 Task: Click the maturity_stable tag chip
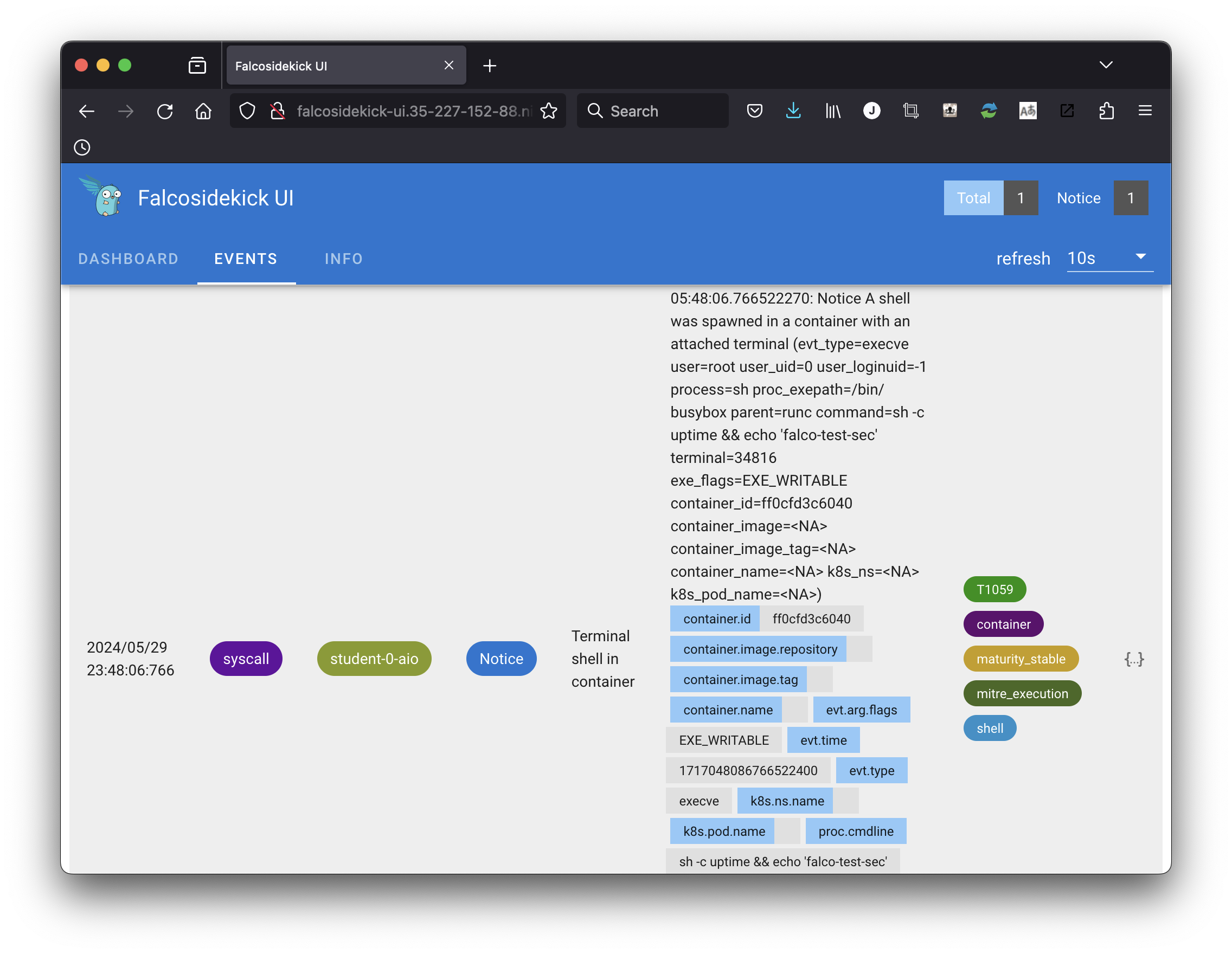pos(1021,659)
